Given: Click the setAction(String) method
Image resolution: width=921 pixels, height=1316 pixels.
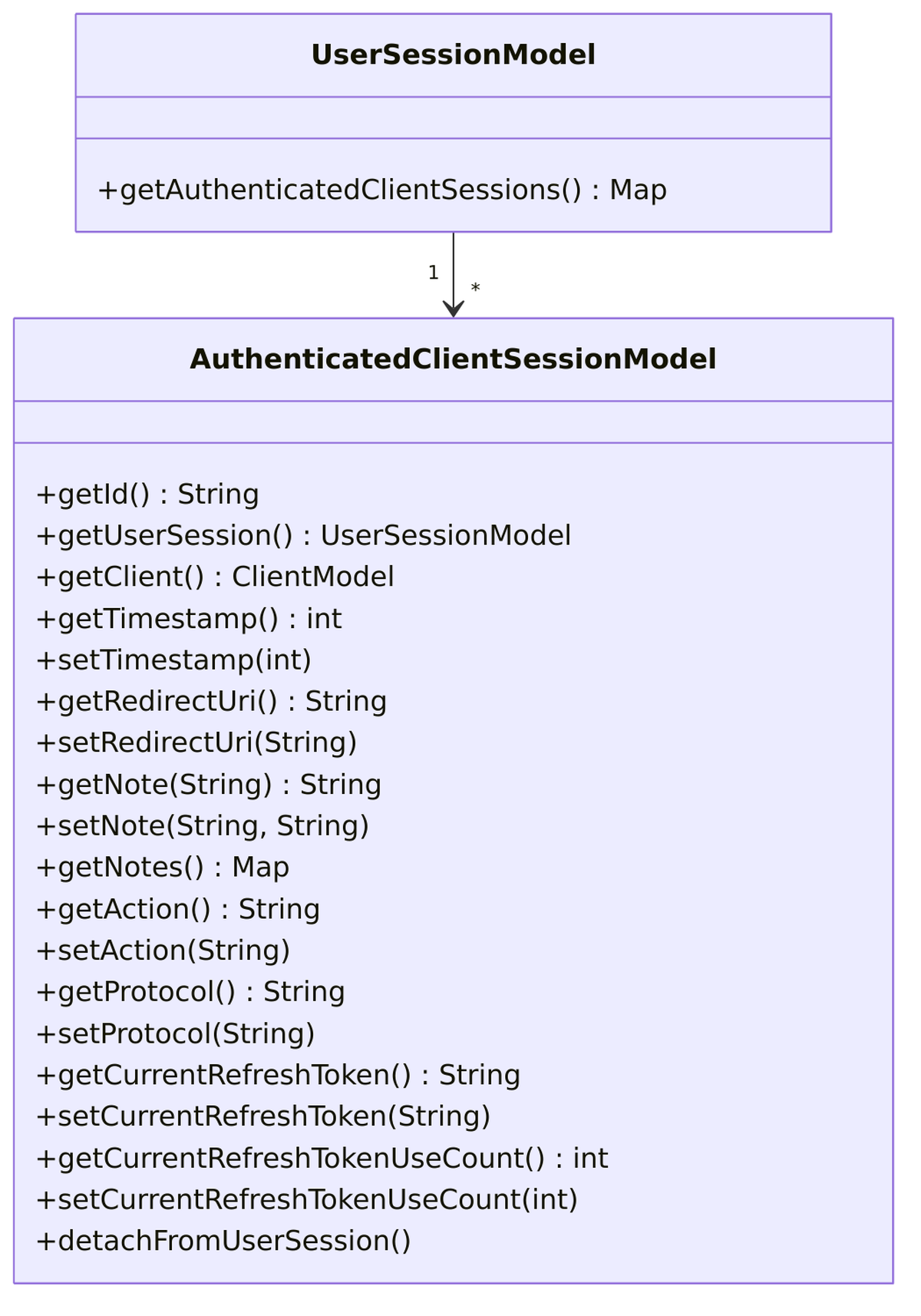Looking at the screenshot, I should point(163,951).
